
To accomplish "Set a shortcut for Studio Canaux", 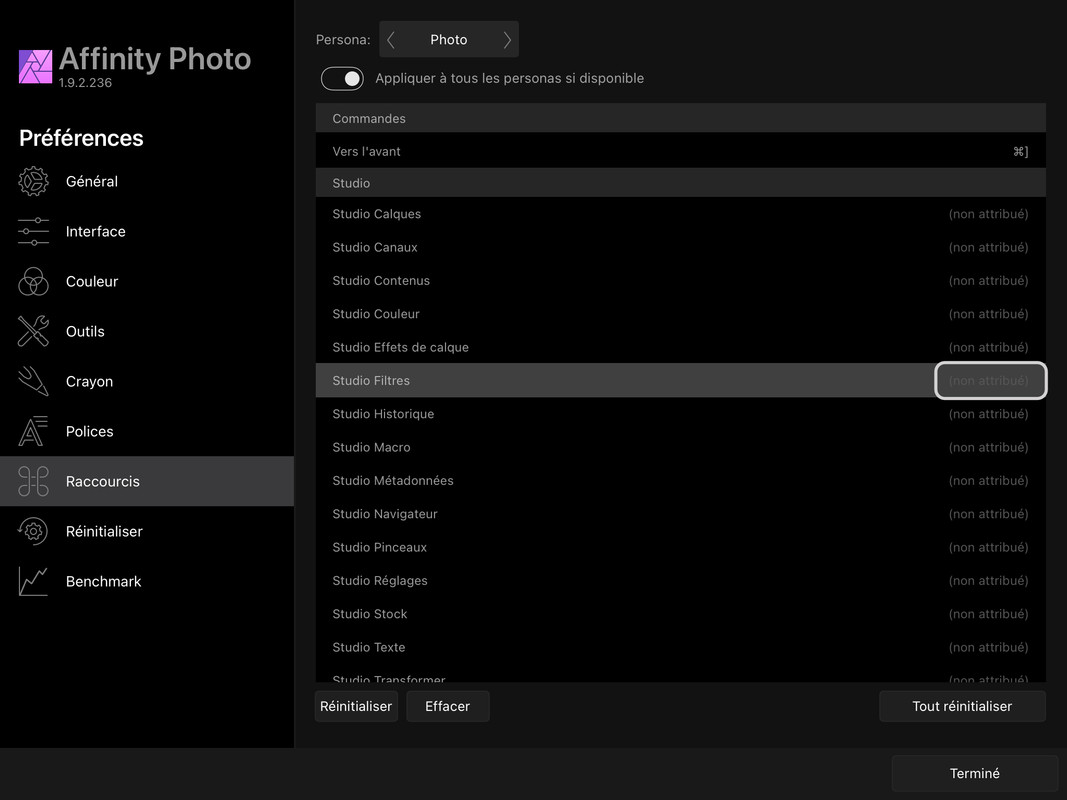I will pos(989,248).
